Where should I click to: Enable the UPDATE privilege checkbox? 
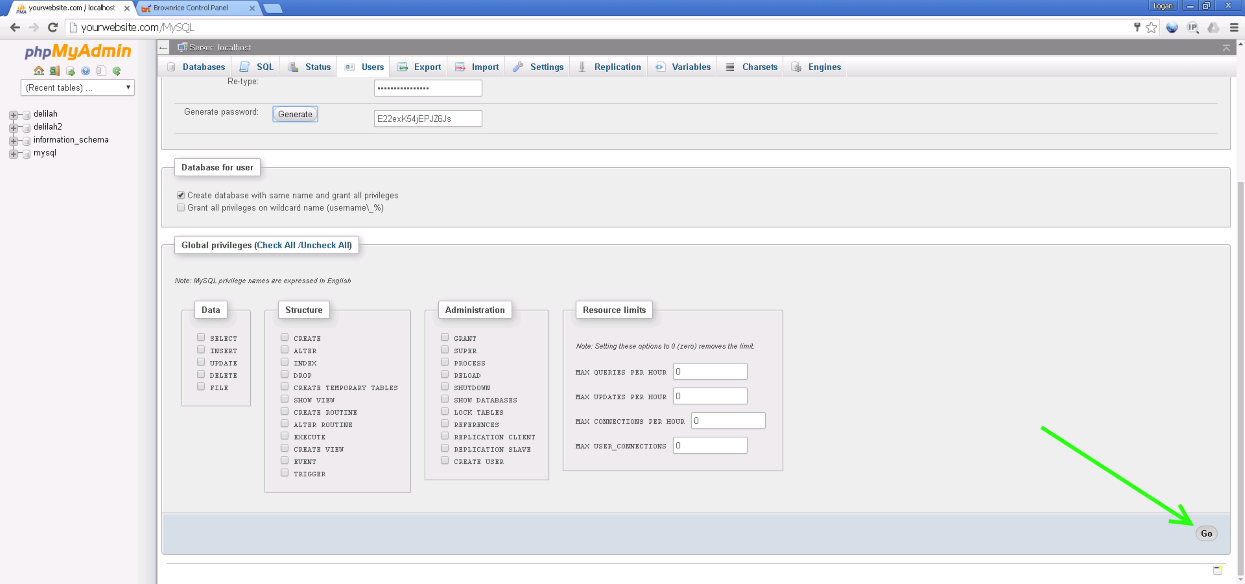point(201,362)
